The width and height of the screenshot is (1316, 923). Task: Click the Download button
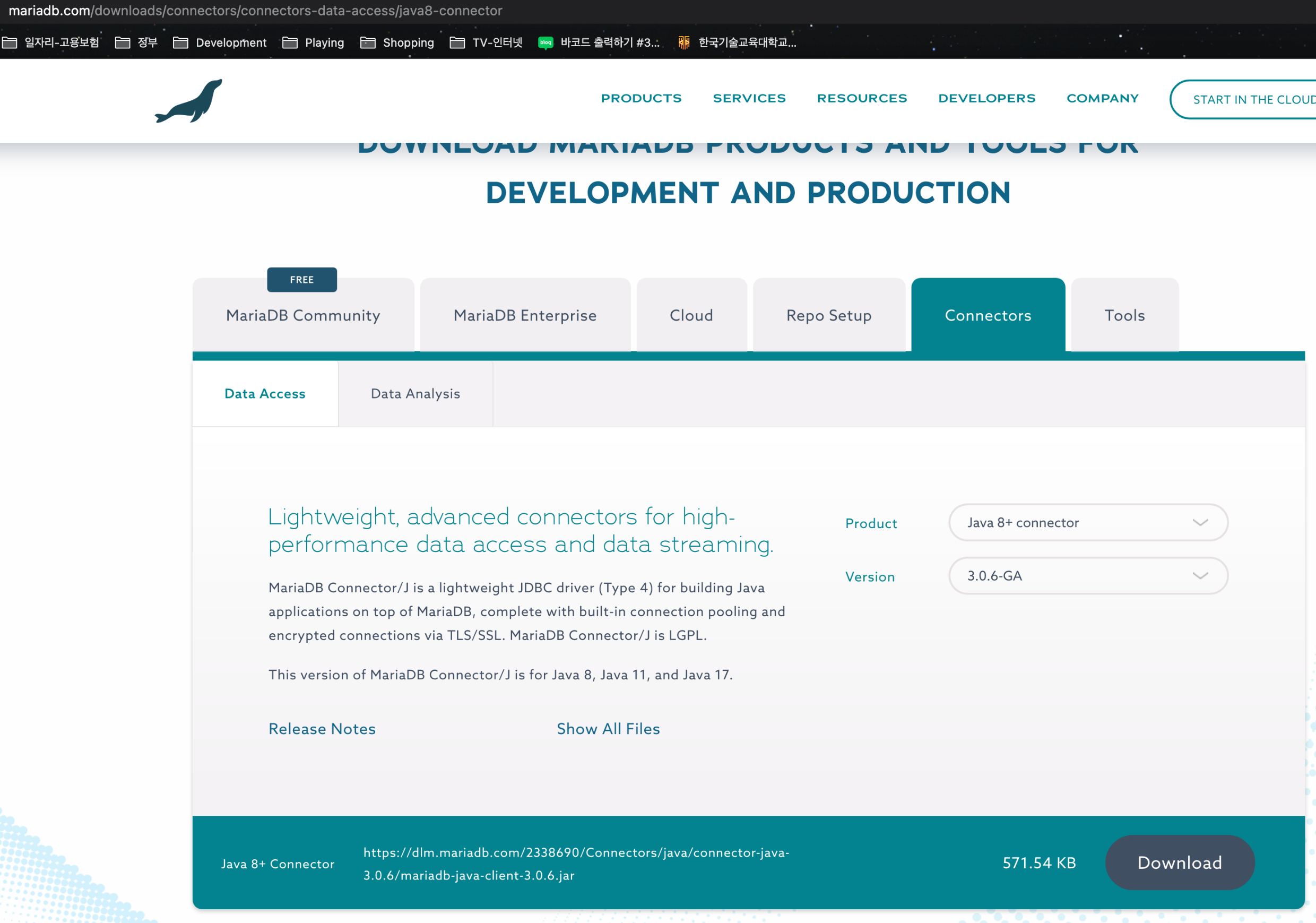tap(1179, 862)
